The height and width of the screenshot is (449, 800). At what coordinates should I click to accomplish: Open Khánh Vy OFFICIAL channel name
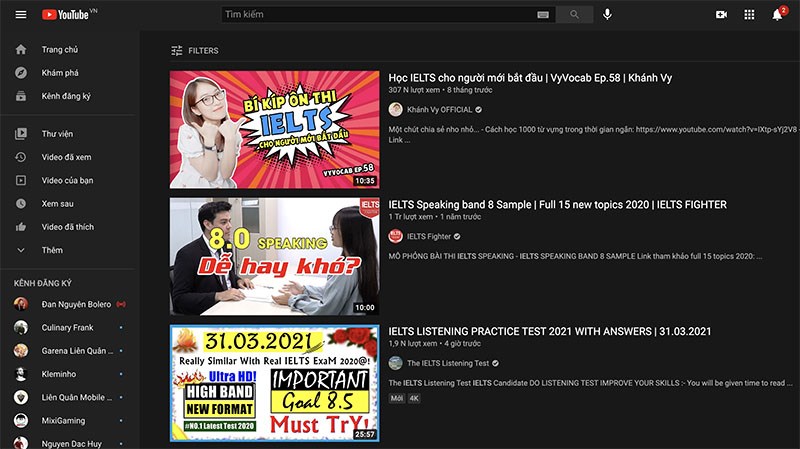(x=439, y=110)
